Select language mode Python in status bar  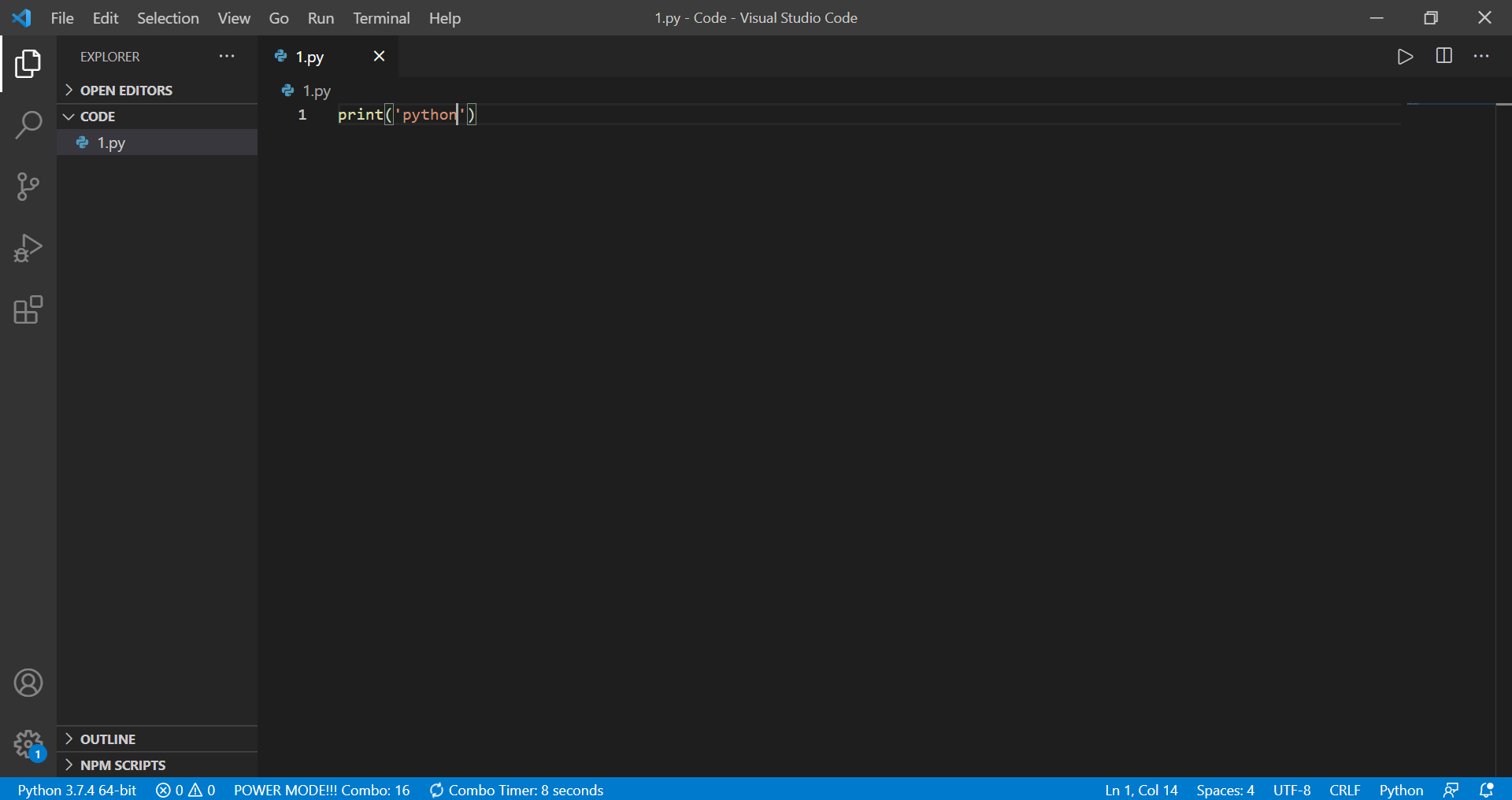1401,790
